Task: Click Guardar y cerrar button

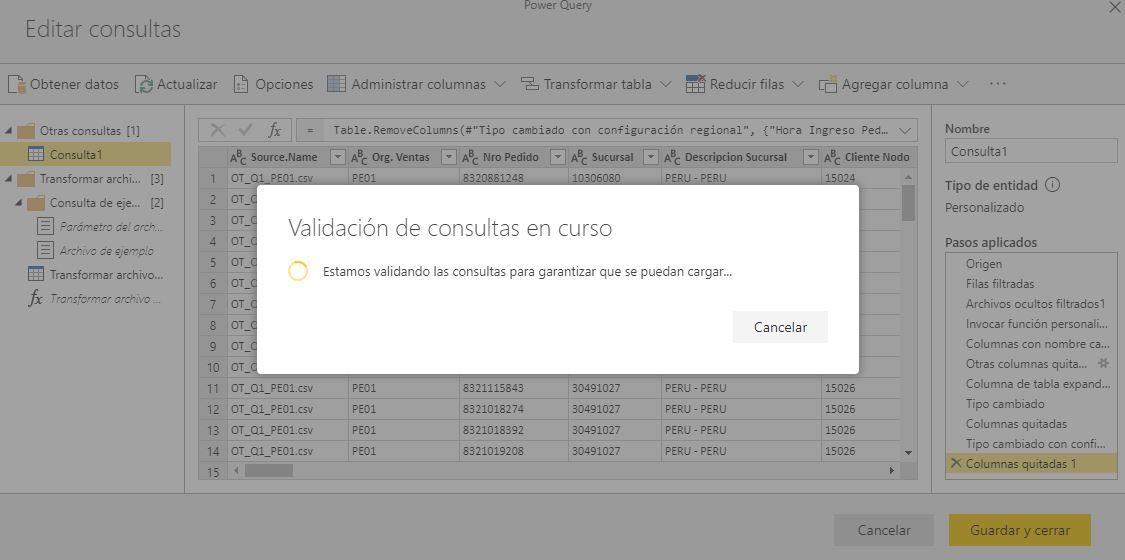Action: [1020, 531]
